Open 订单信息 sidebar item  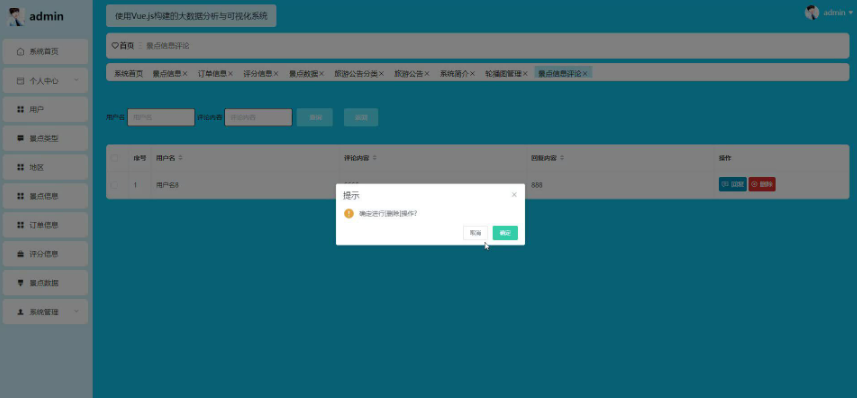[45, 225]
